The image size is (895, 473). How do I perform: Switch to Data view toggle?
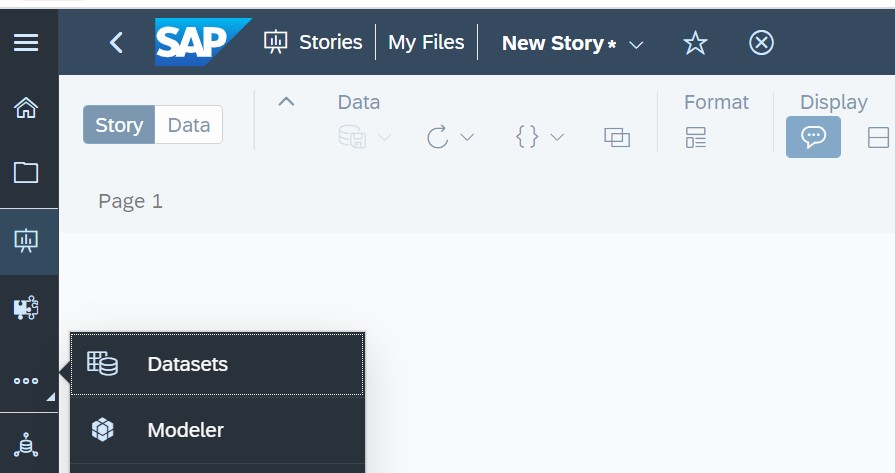(189, 124)
